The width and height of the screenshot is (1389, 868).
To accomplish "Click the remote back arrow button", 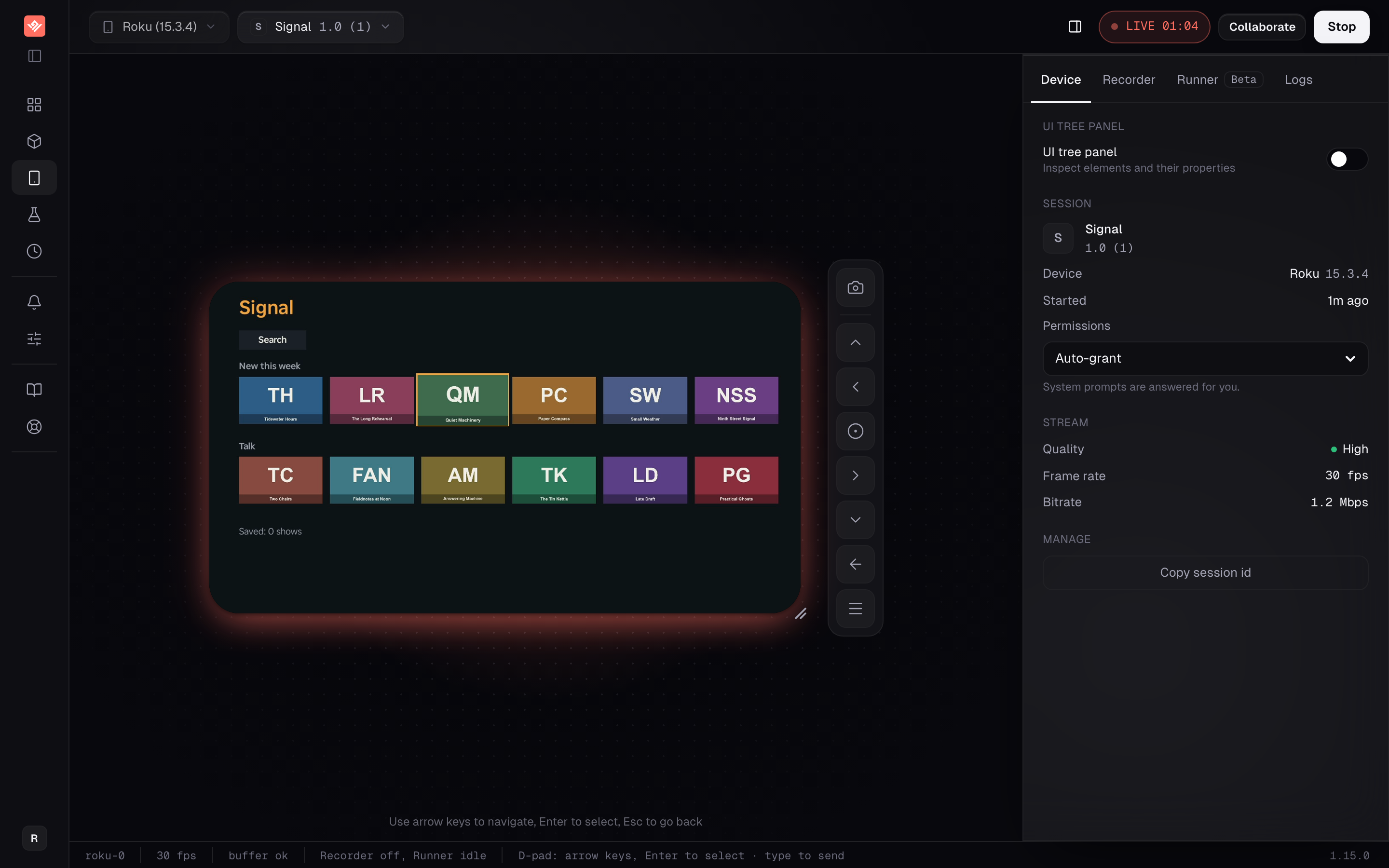I will tap(855, 564).
